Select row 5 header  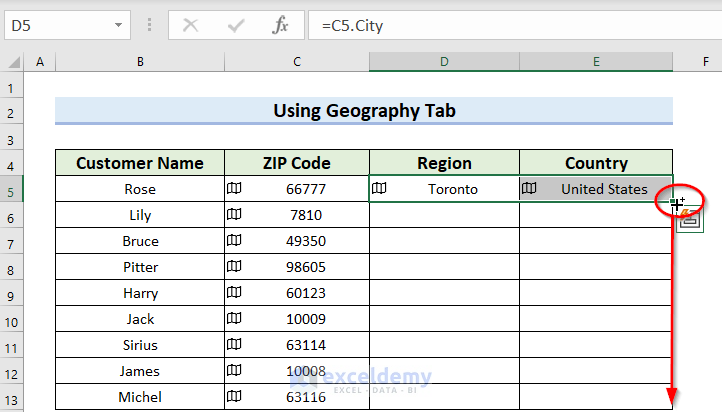coord(14,189)
